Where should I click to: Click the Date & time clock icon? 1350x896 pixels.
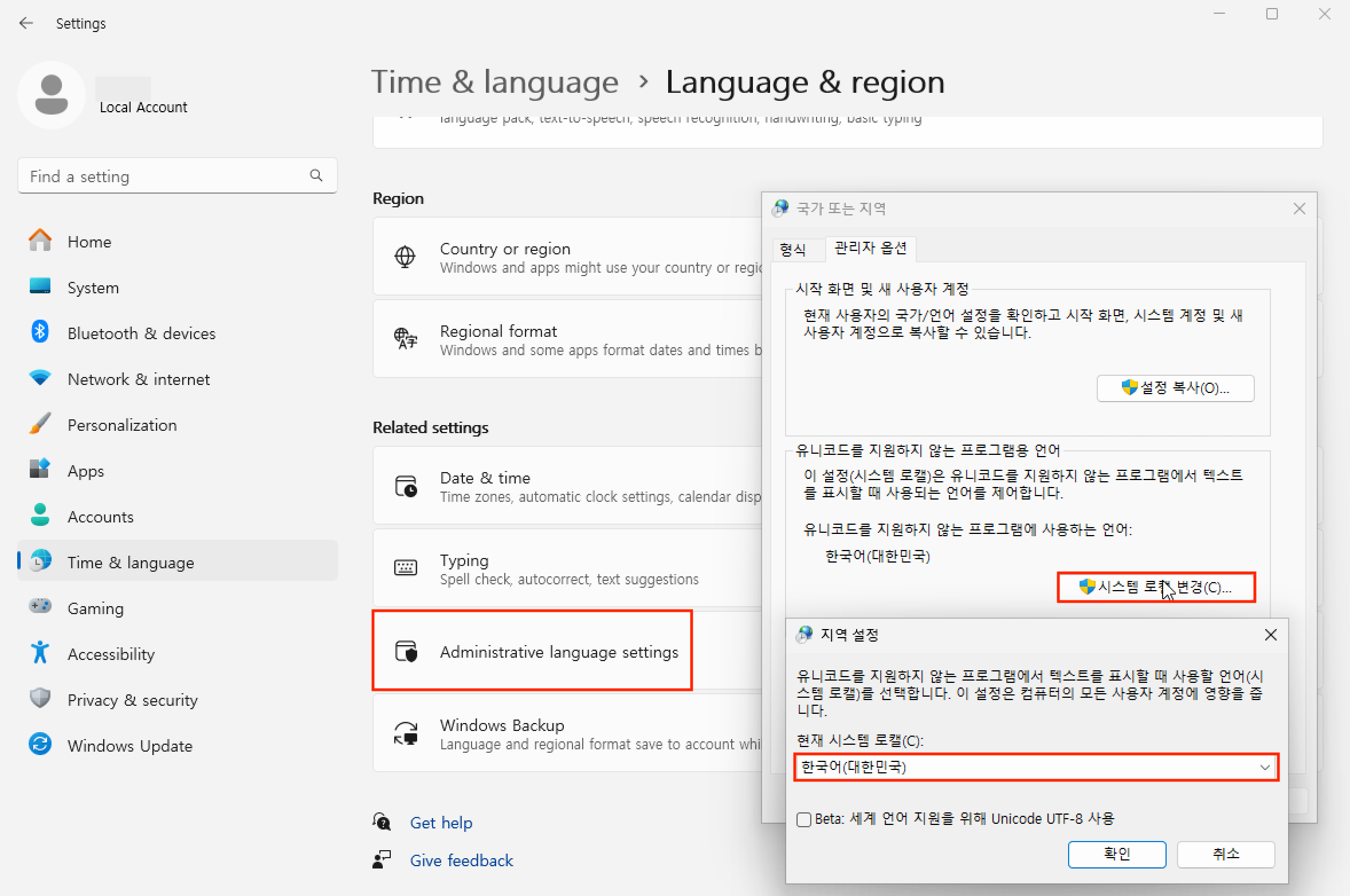click(406, 486)
